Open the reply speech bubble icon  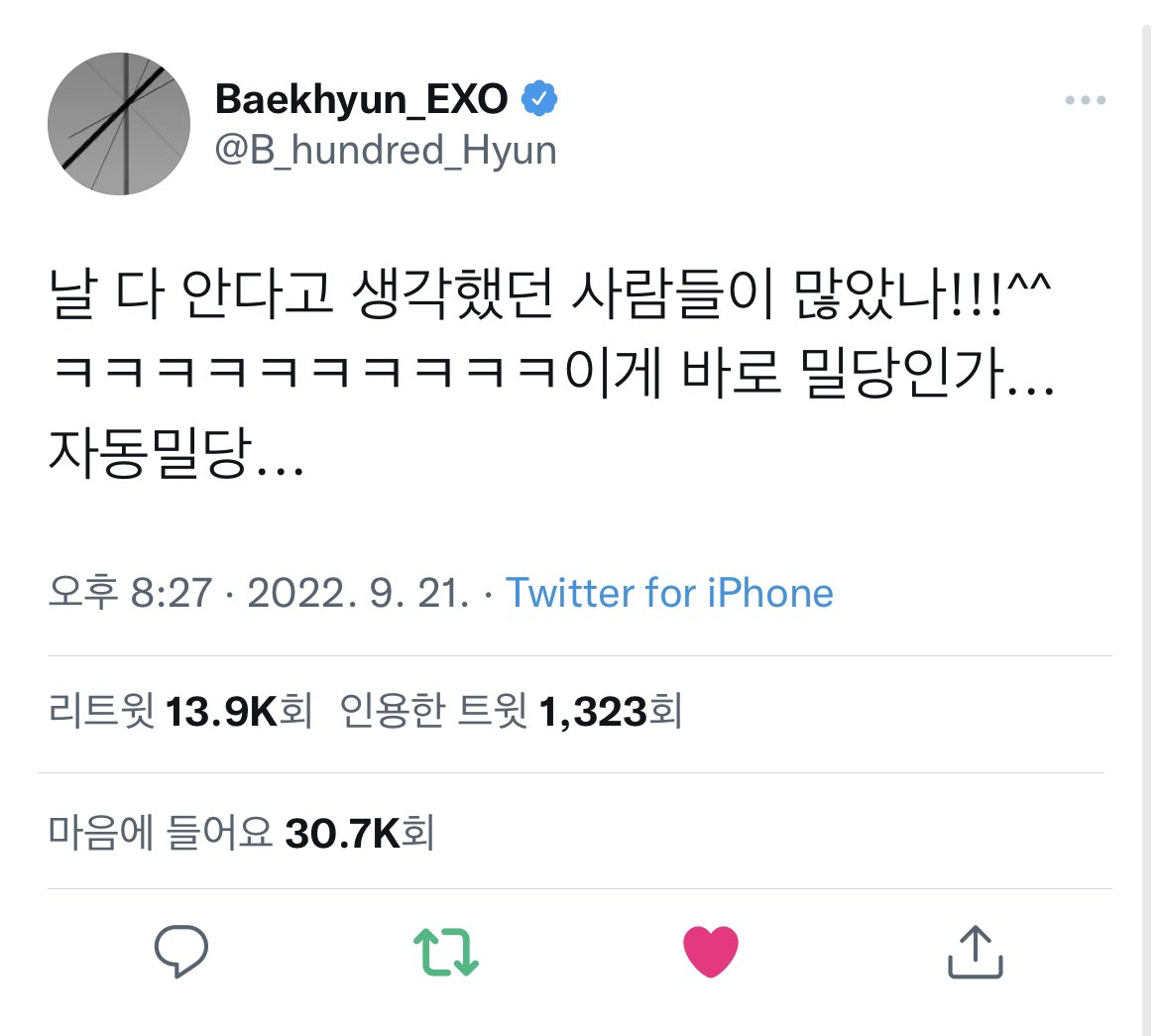pyautogui.click(x=181, y=951)
